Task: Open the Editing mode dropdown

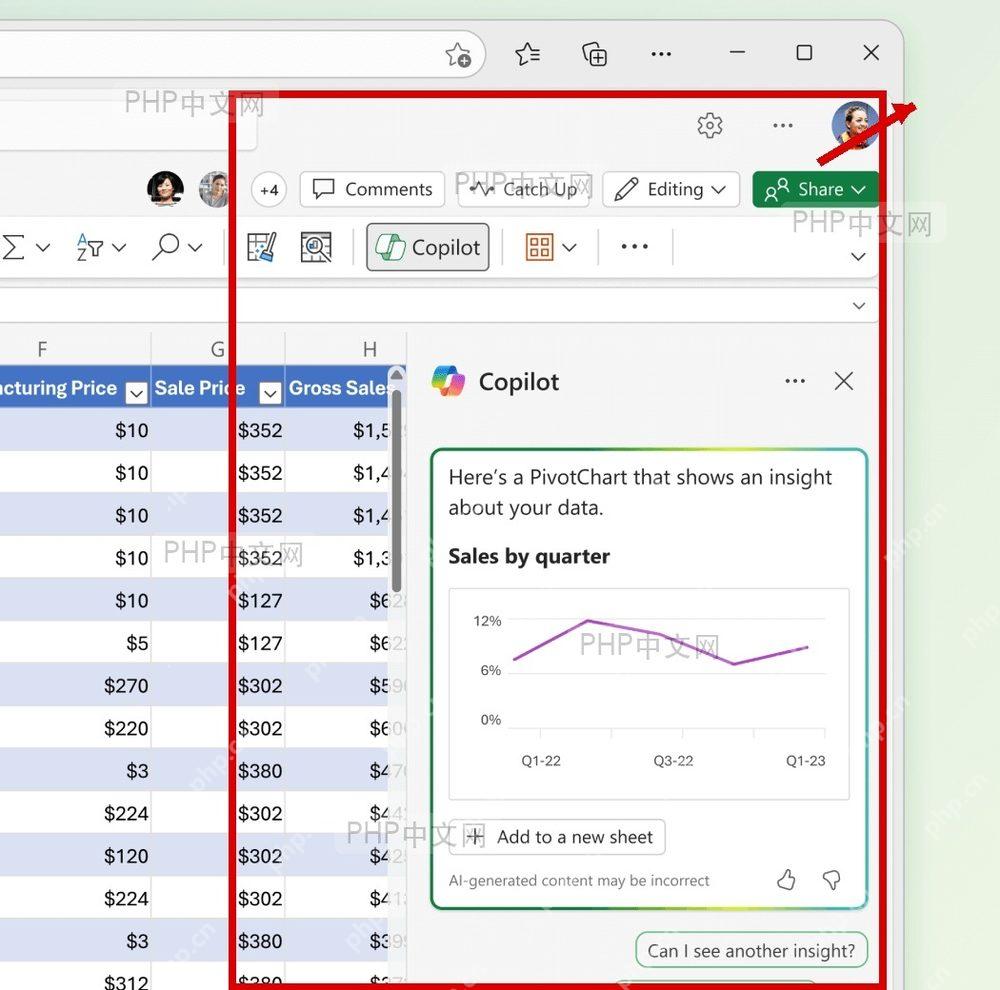Action: click(671, 189)
